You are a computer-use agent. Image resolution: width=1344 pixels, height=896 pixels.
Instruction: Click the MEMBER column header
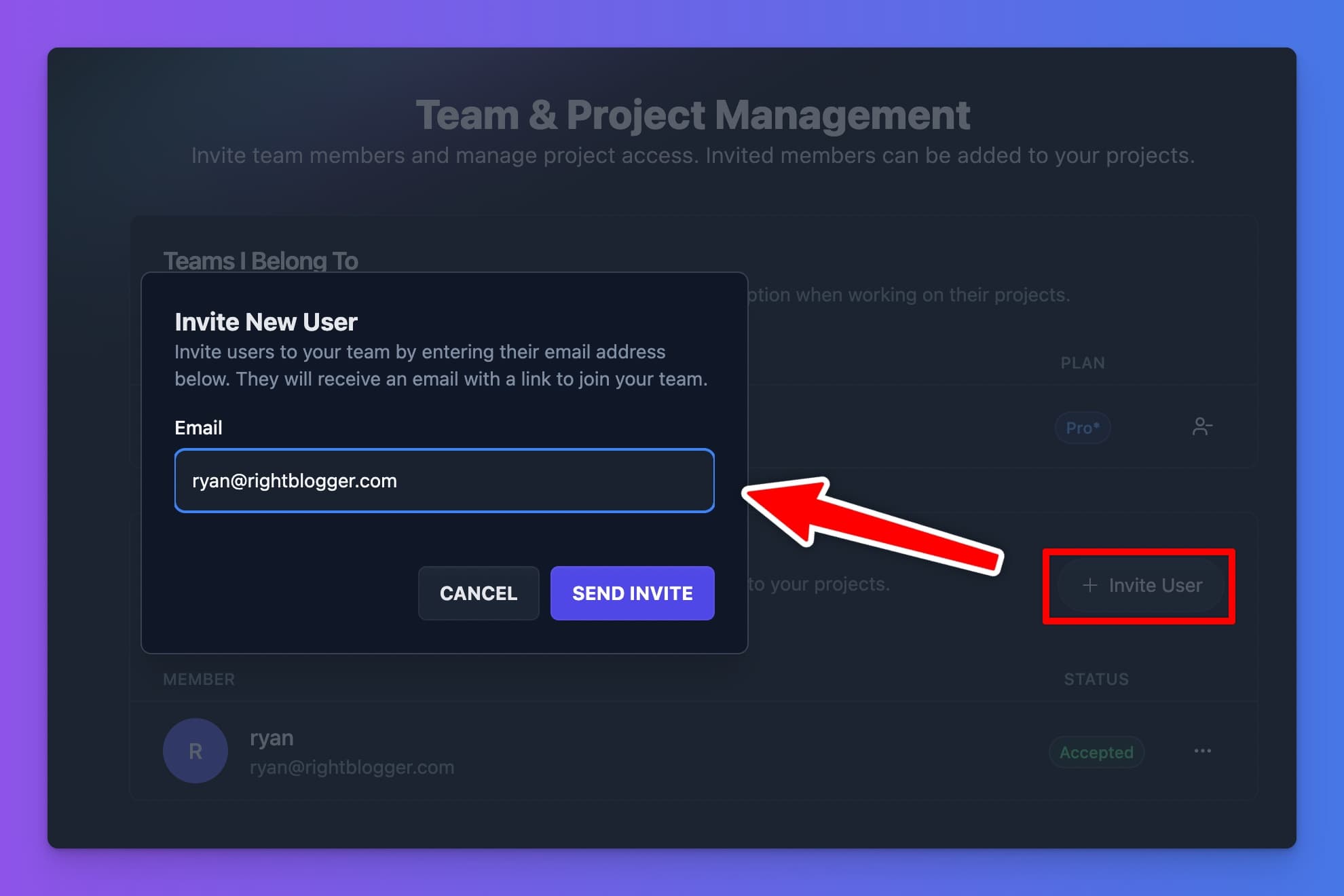click(x=198, y=679)
